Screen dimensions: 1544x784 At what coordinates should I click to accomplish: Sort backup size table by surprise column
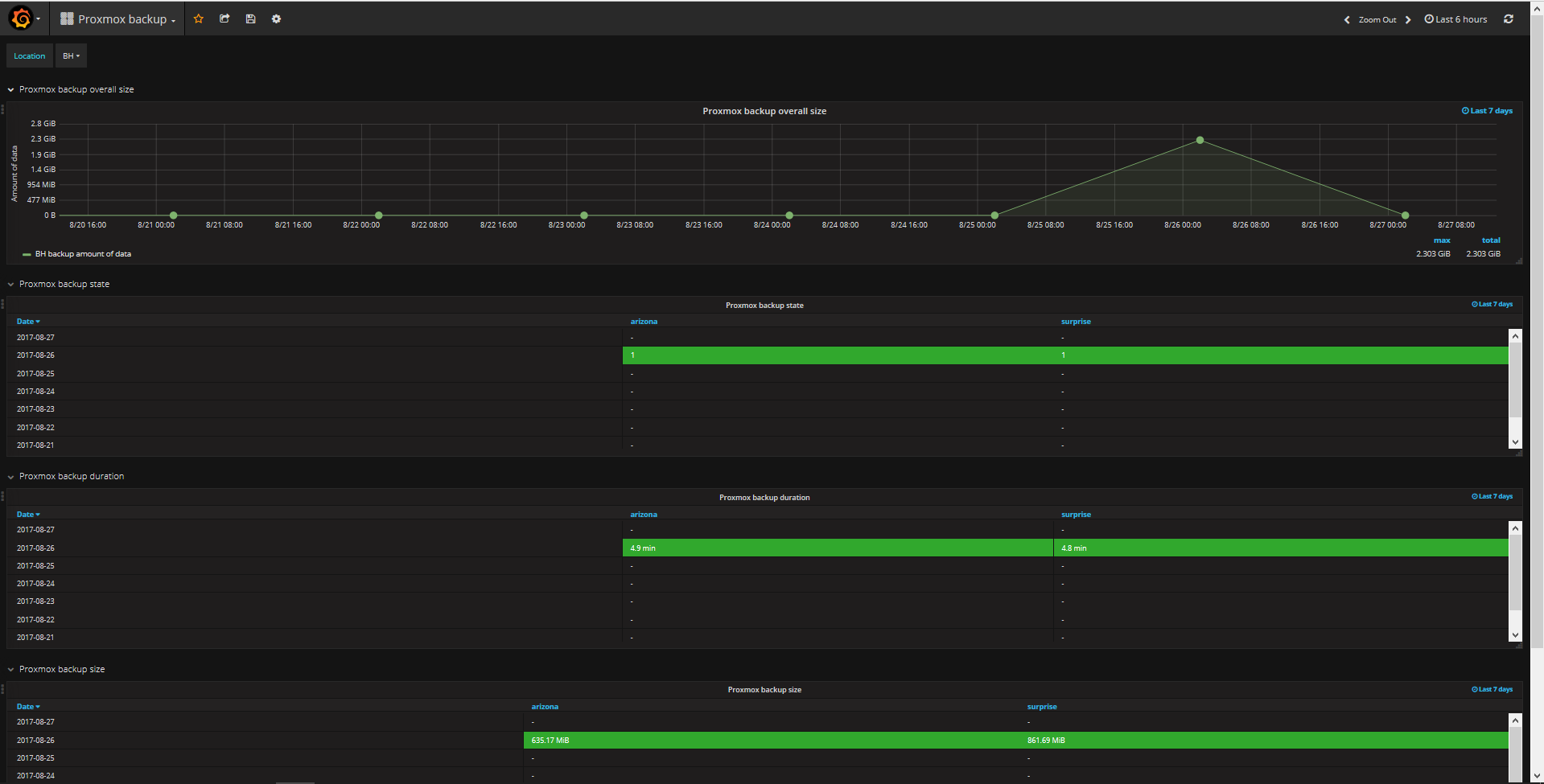tap(1042, 707)
